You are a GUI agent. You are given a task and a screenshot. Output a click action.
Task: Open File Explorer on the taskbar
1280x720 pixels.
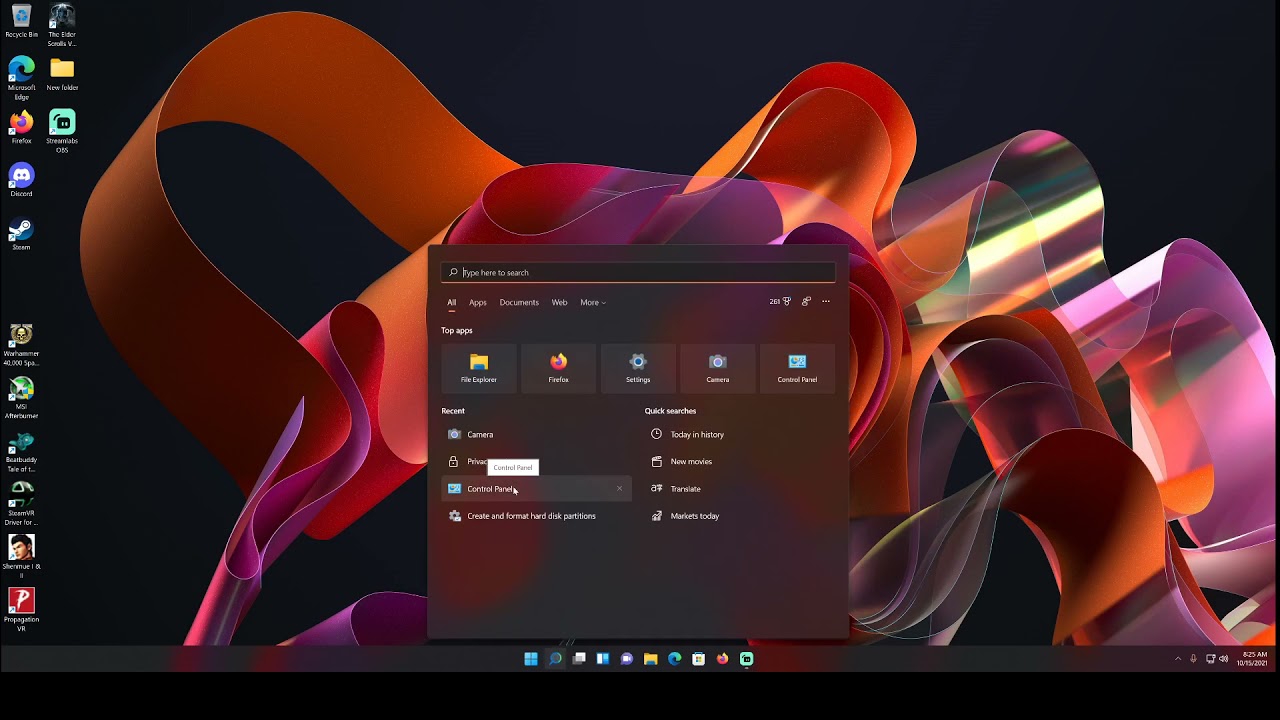(651, 659)
